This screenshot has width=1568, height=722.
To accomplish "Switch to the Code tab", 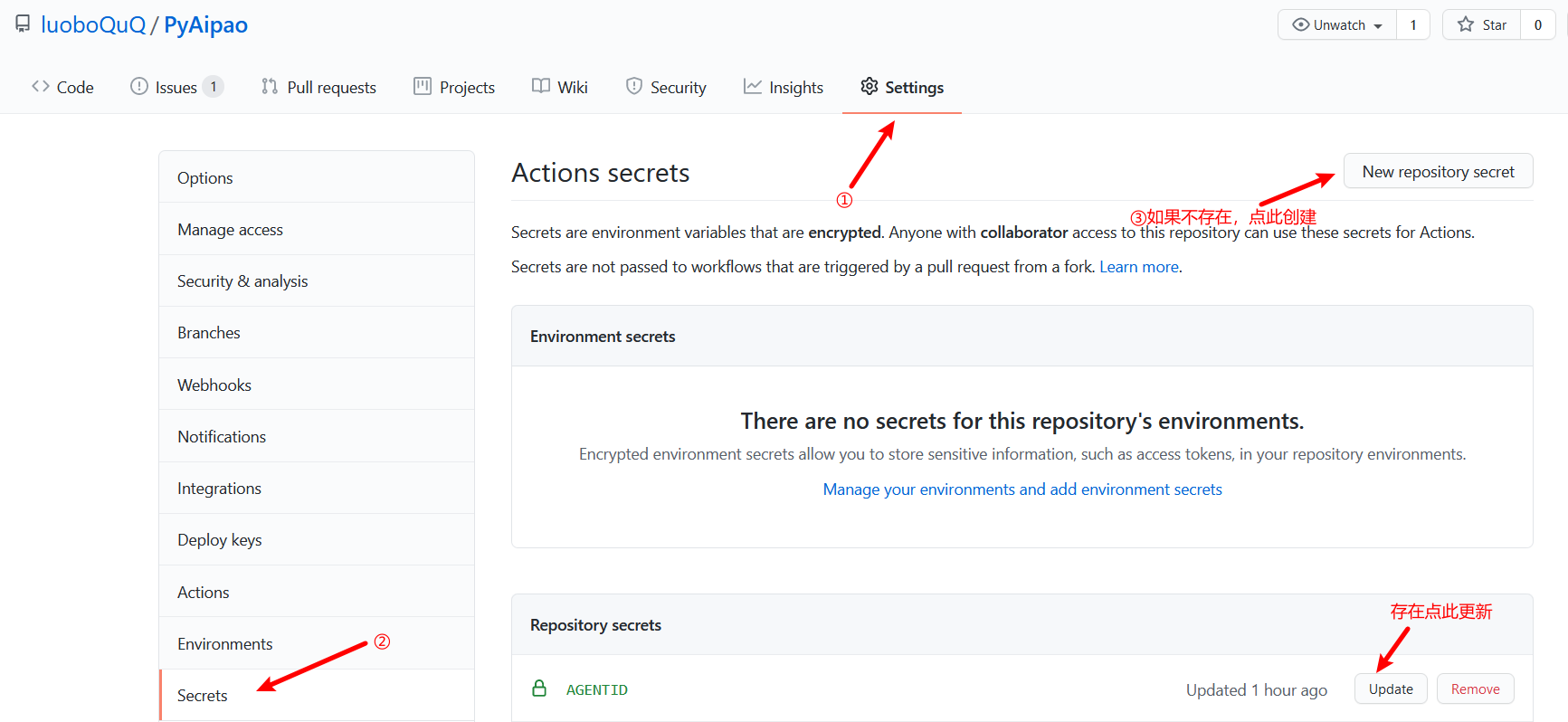I will (x=62, y=87).
